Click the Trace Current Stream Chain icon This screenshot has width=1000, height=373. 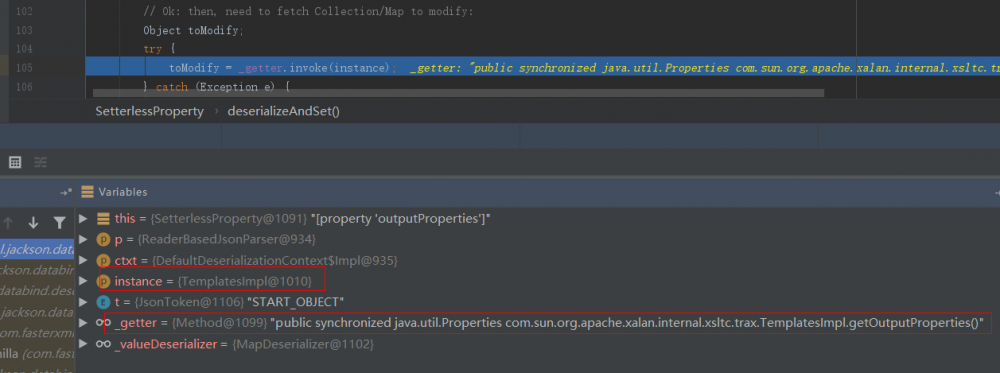tap(40, 163)
